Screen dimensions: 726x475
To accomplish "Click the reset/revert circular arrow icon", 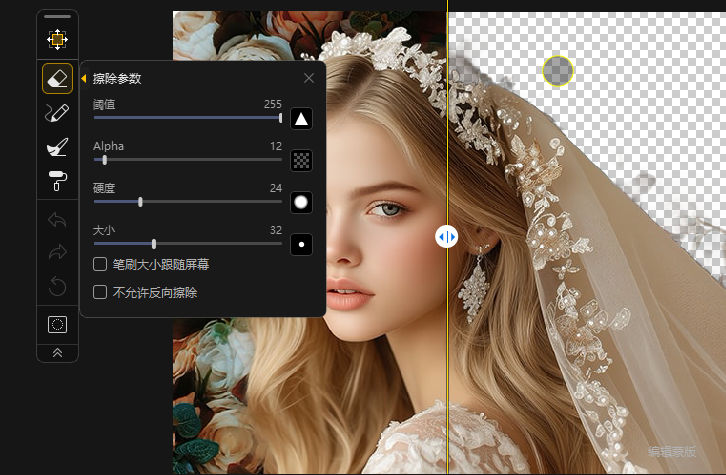I will (x=57, y=287).
